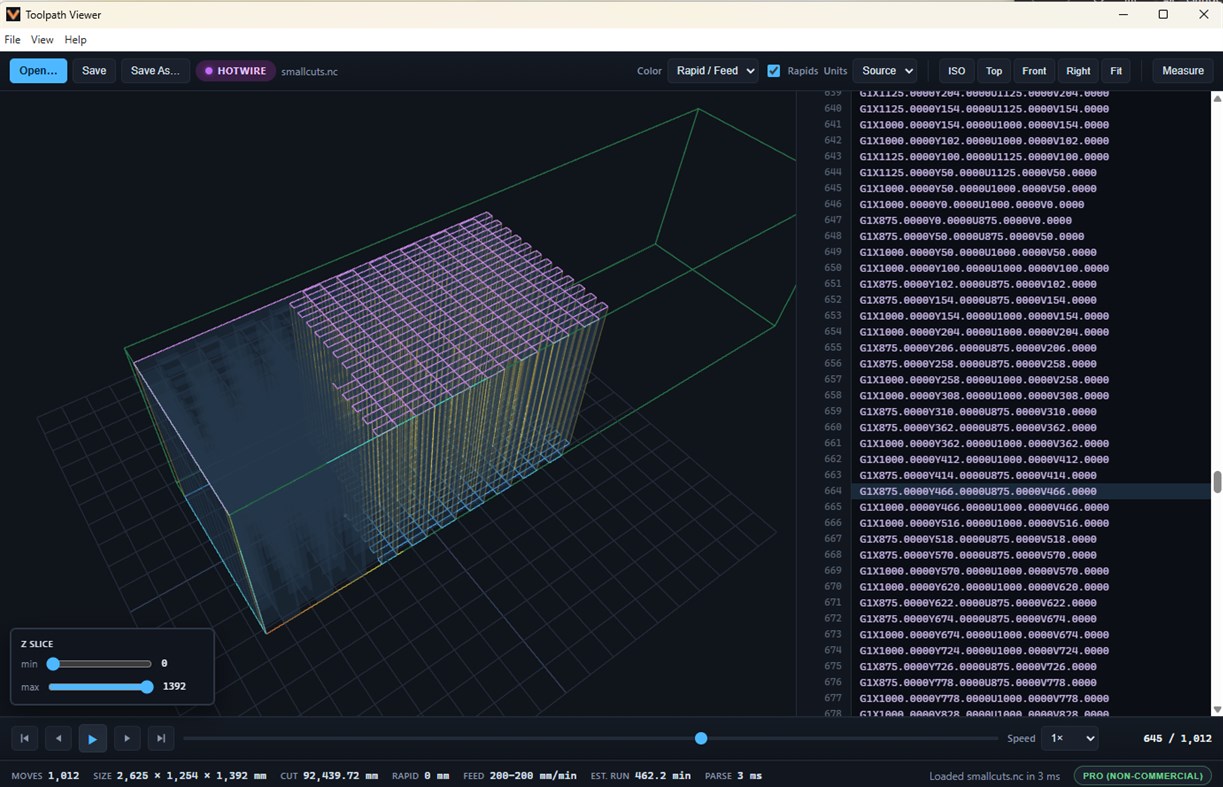
Task: Open the Units Source dropdown
Action: click(x=885, y=71)
